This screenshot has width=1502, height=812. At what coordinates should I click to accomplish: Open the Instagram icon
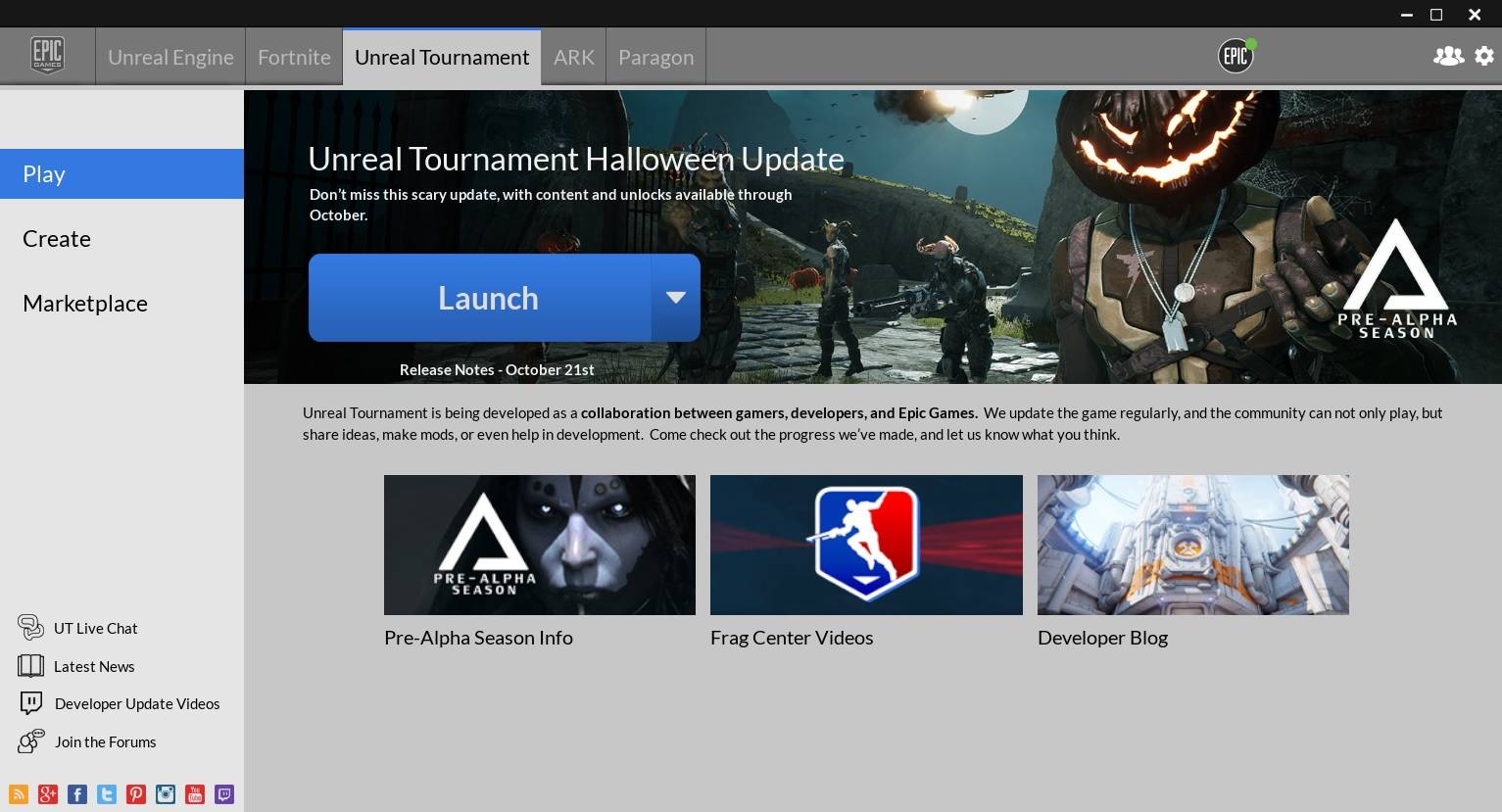tap(166, 793)
